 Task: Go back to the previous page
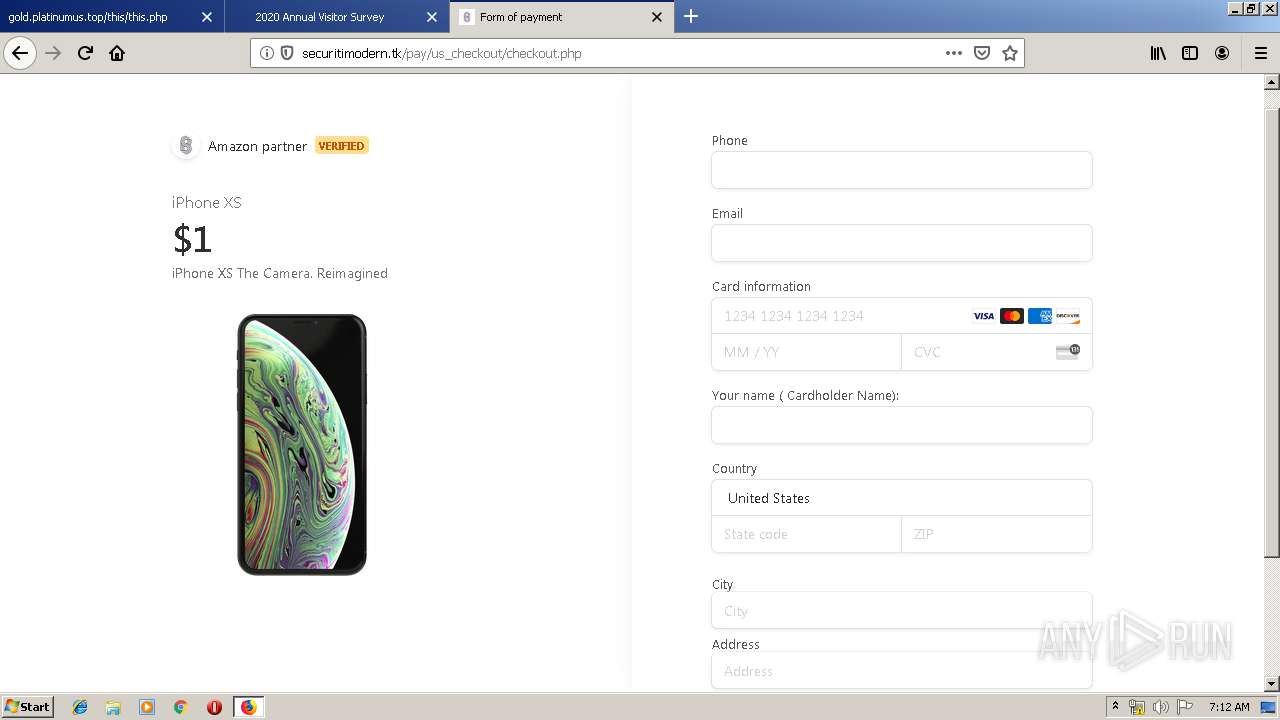point(20,53)
